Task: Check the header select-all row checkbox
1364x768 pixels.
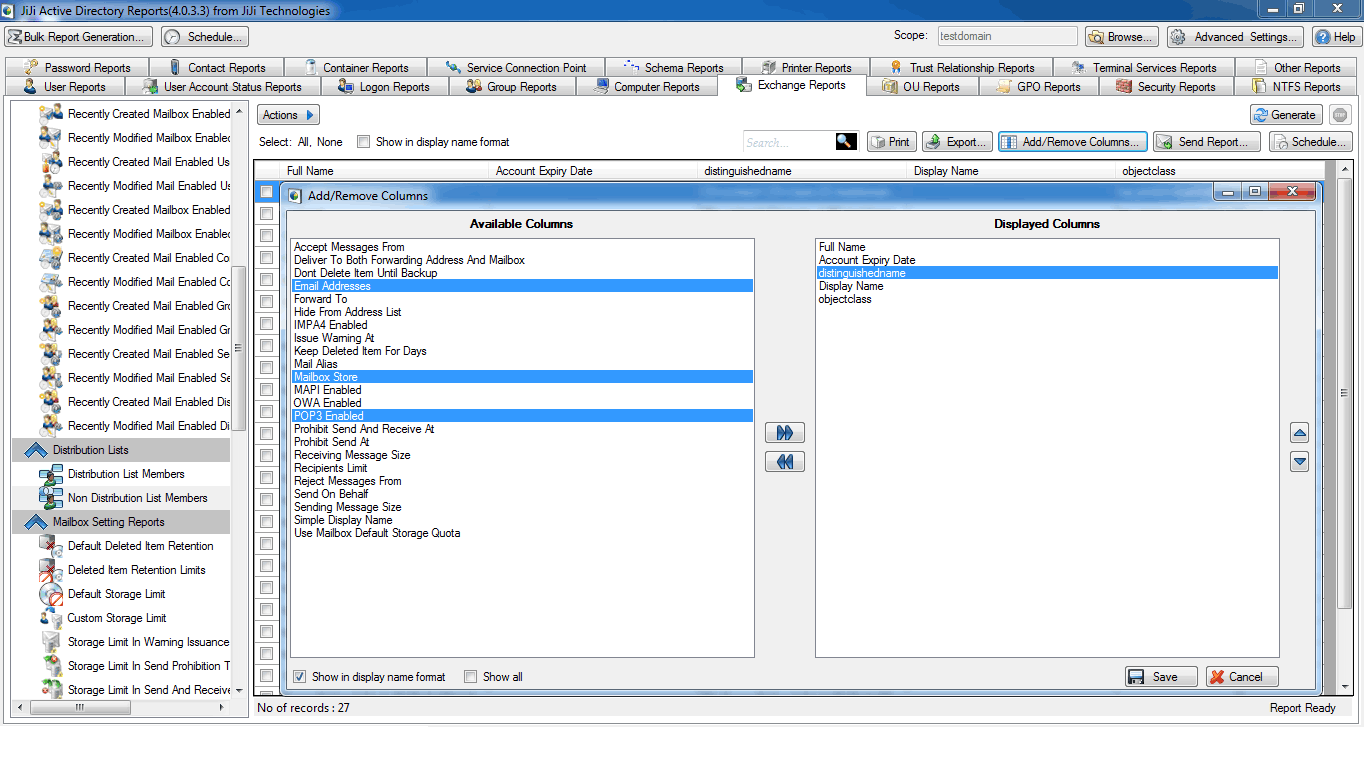Action: tap(266, 191)
